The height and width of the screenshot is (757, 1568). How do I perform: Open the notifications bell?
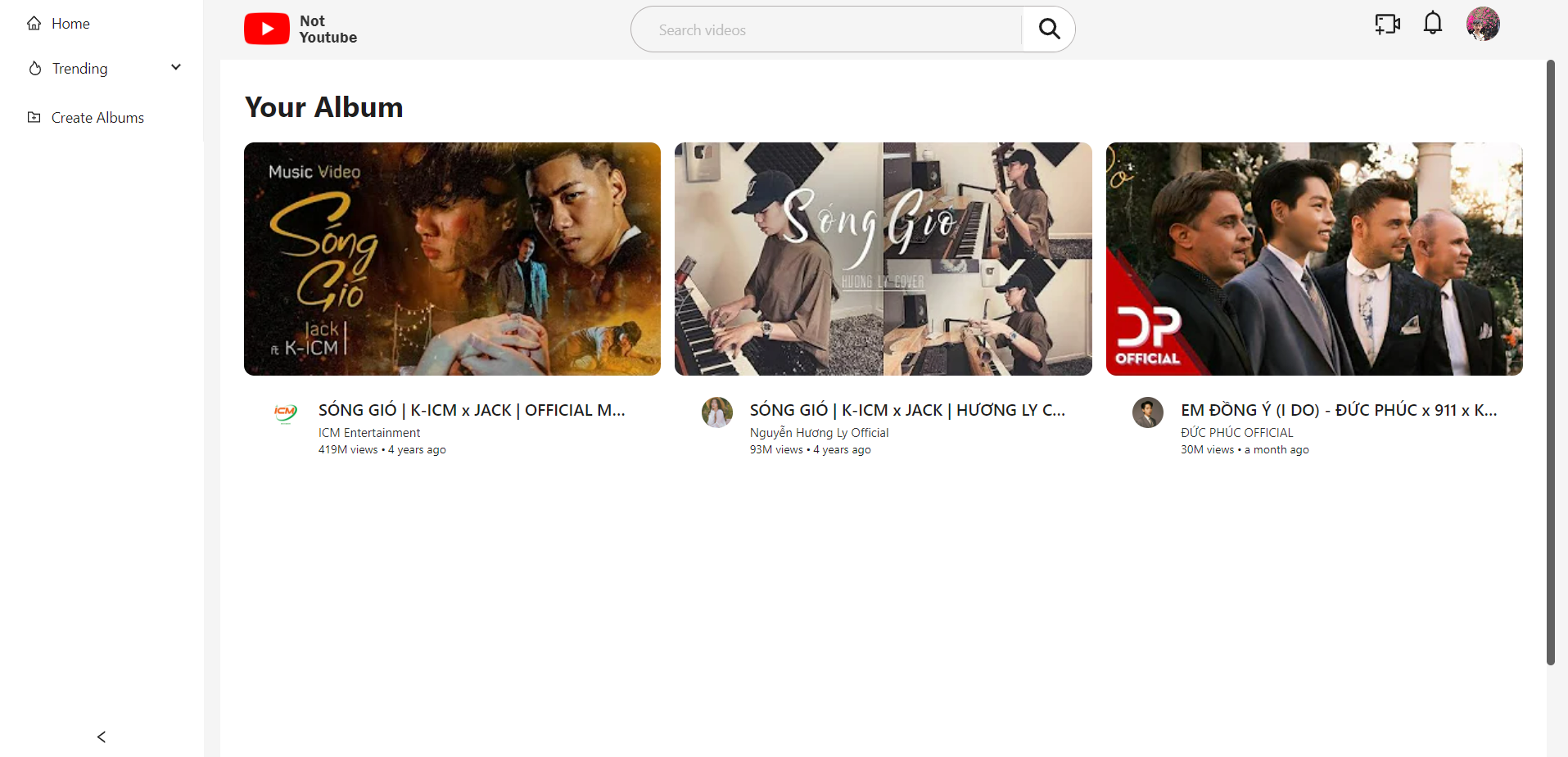1432,23
